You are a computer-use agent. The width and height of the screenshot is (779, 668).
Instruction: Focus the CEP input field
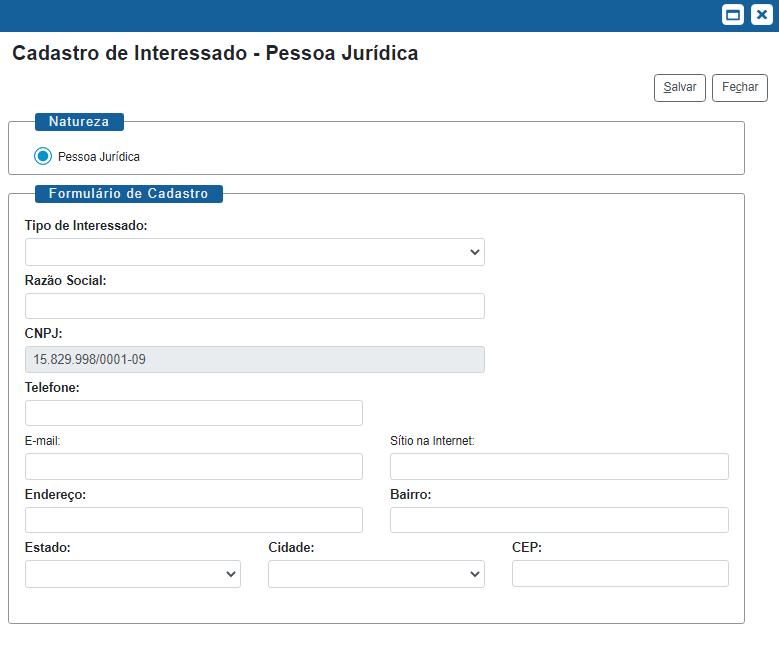(620, 574)
